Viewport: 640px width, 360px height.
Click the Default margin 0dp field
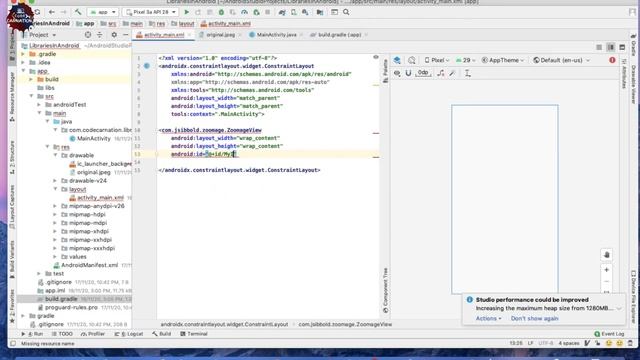pyautogui.click(x=423, y=73)
